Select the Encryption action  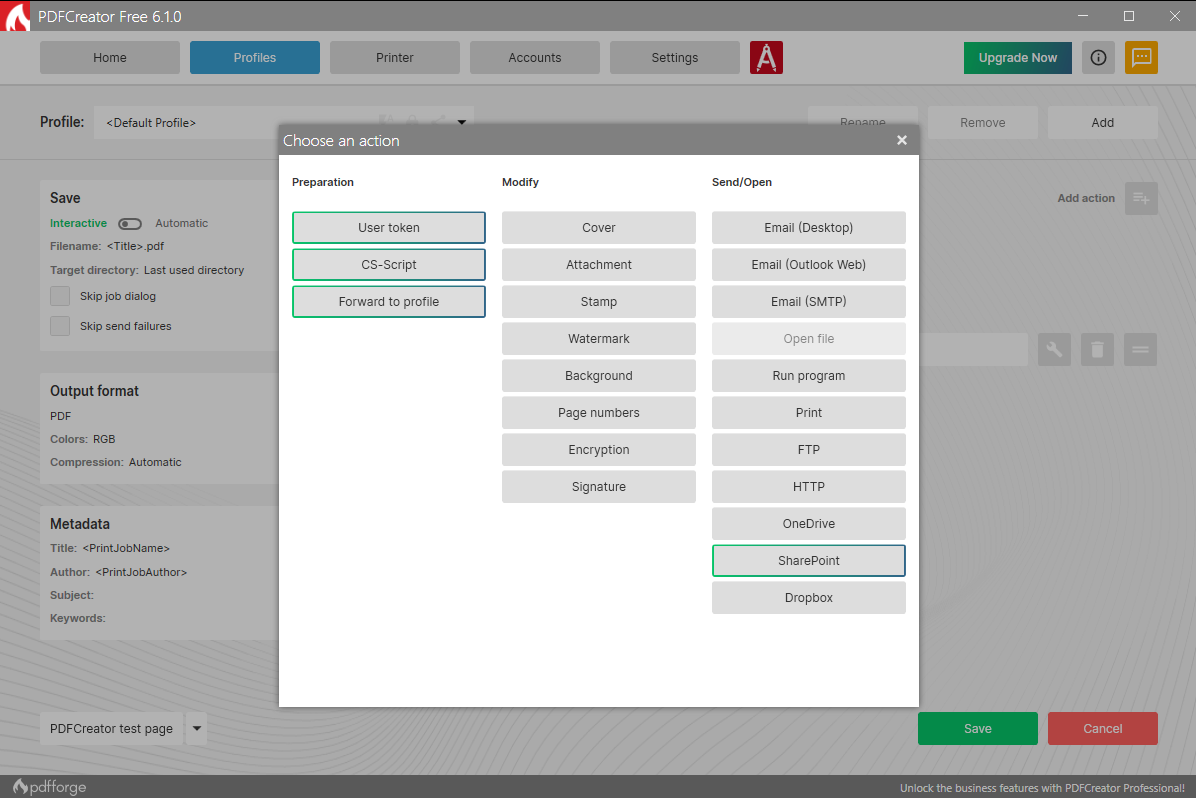point(599,449)
